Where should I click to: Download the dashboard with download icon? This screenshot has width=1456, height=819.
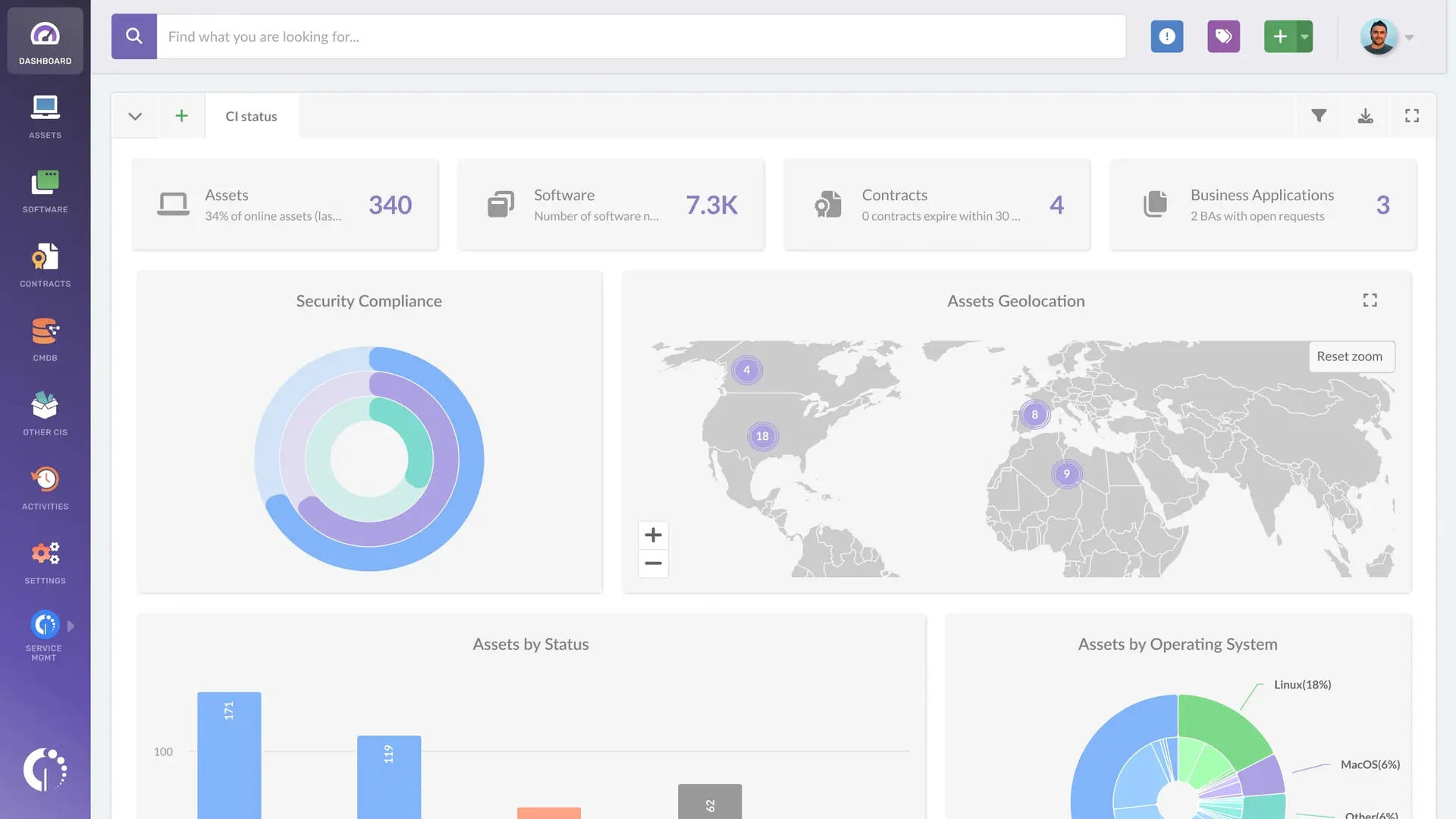click(1365, 116)
